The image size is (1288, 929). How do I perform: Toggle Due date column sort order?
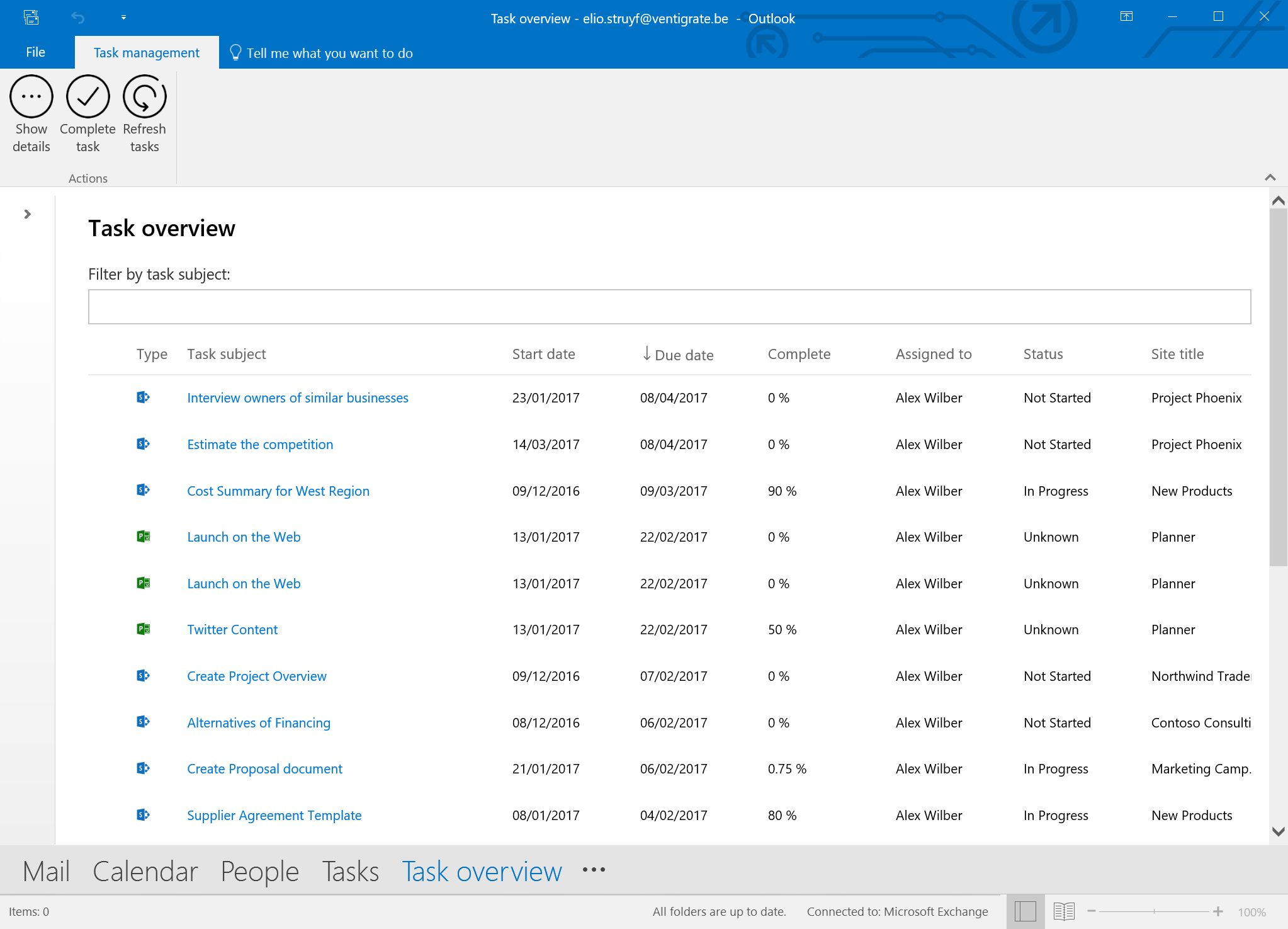(x=677, y=355)
